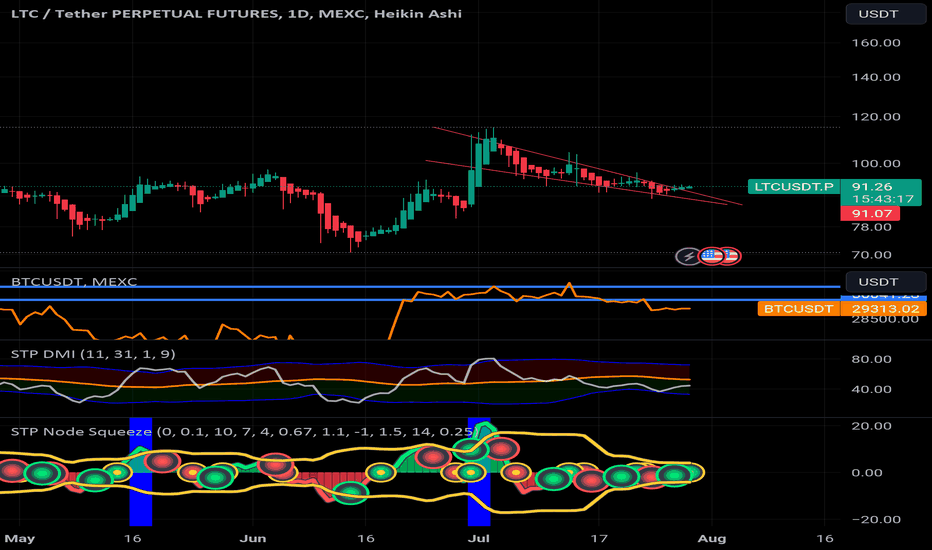
Task: Click the 100.00 price axis label
Action: 876,164
